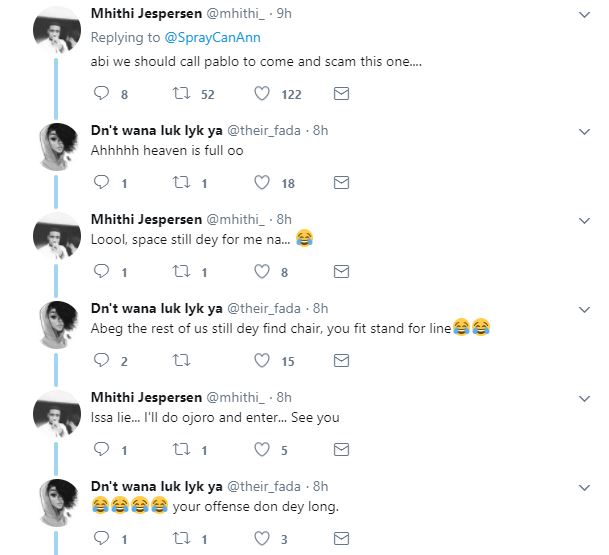
Task: Retweet the 'Ahhhhh heaven is full' tweet
Action: (x=184, y=183)
